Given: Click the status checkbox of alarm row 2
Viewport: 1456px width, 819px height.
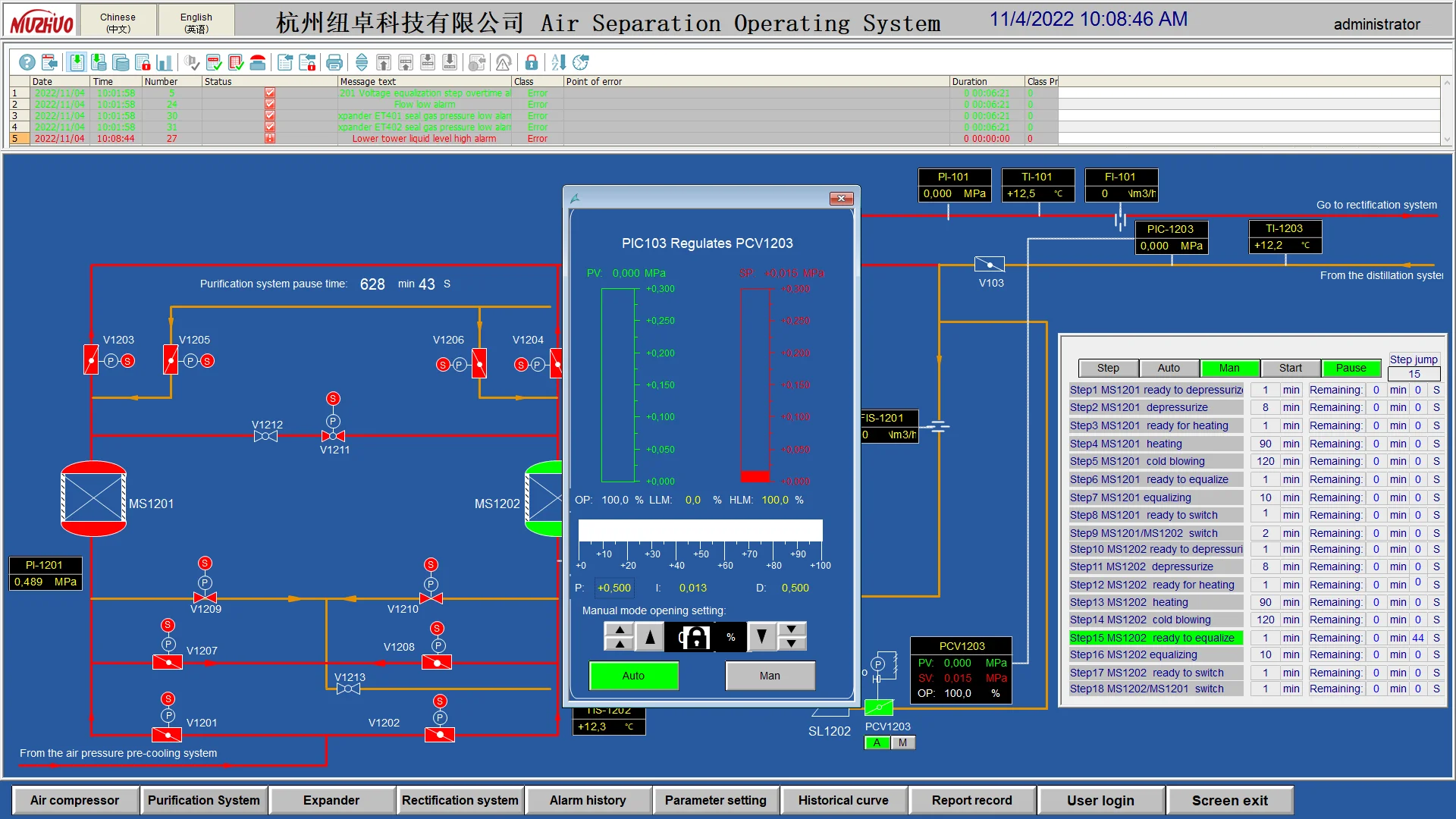Looking at the screenshot, I should pos(270,104).
